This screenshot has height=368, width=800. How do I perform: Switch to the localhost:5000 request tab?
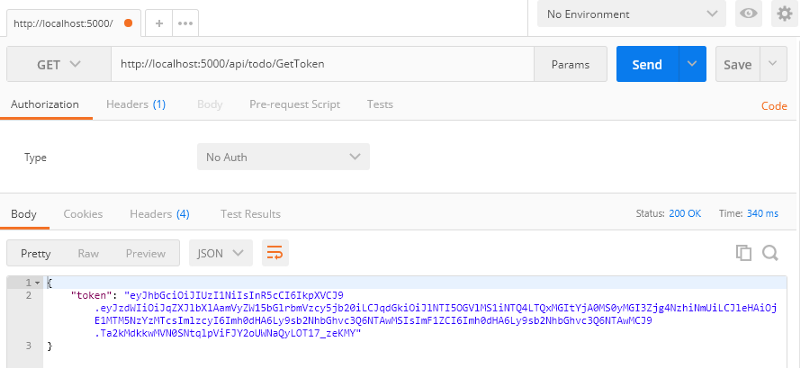coord(73,23)
